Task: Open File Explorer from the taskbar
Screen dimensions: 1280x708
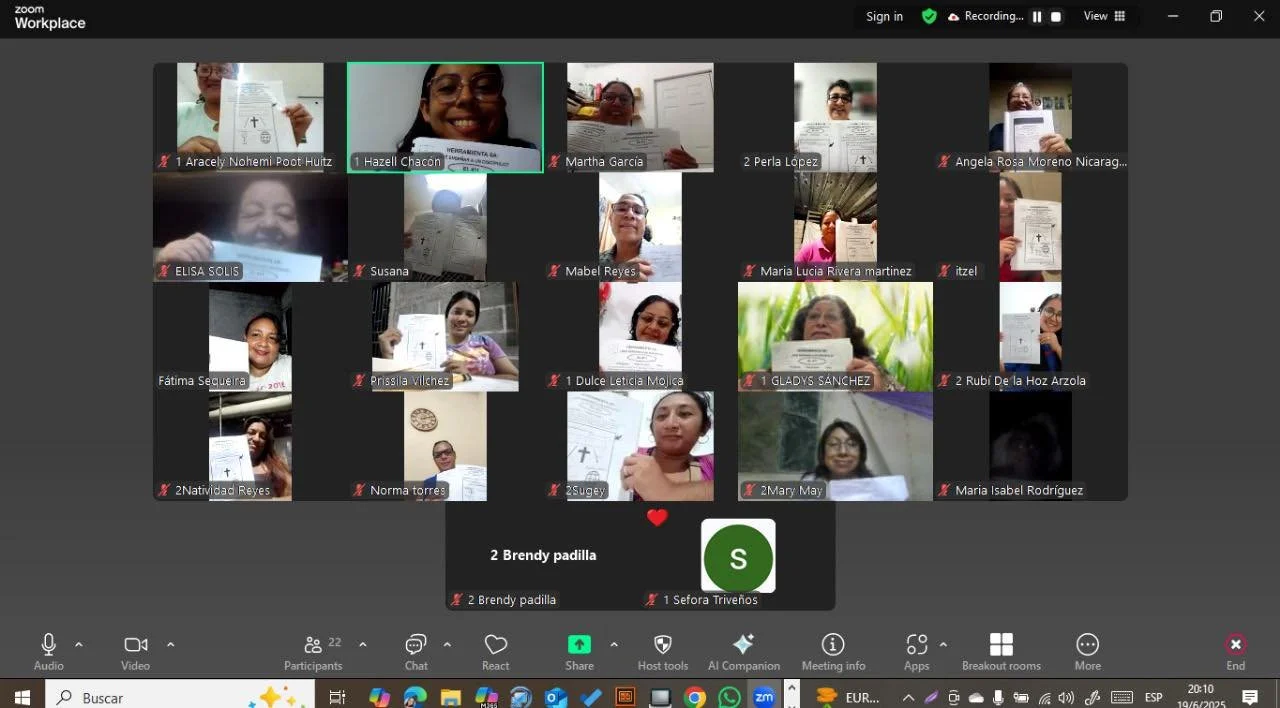Action: point(450,697)
